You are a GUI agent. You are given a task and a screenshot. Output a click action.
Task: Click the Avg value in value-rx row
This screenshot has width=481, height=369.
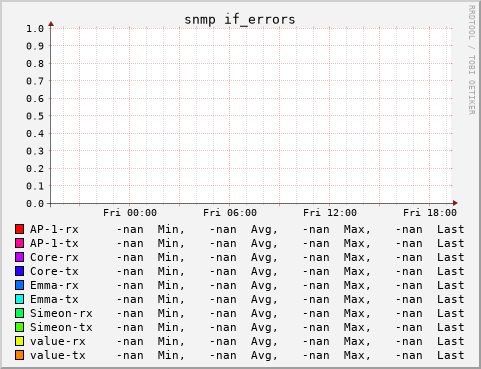(x=223, y=342)
